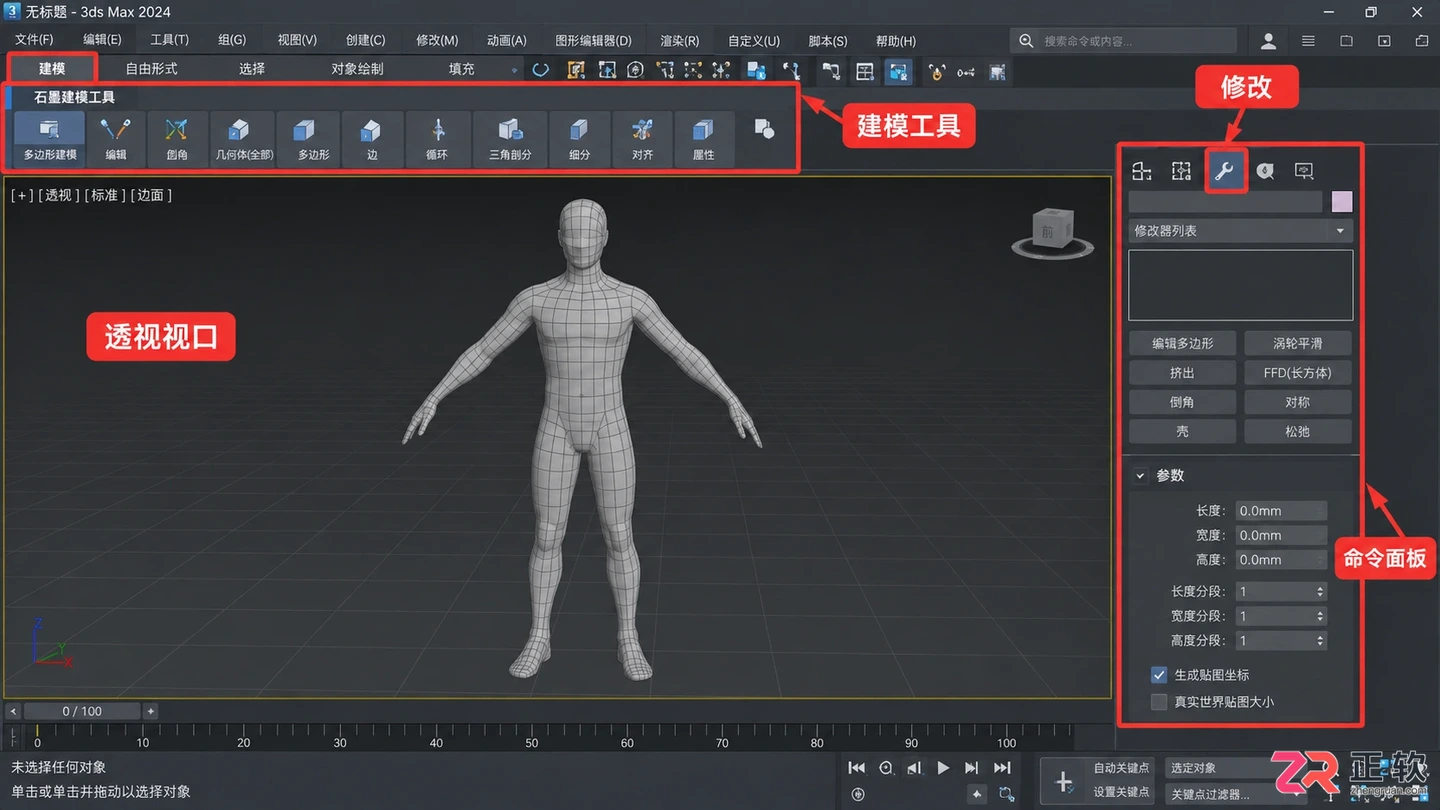
Task: Click the user account icon
Action: 1269,41
